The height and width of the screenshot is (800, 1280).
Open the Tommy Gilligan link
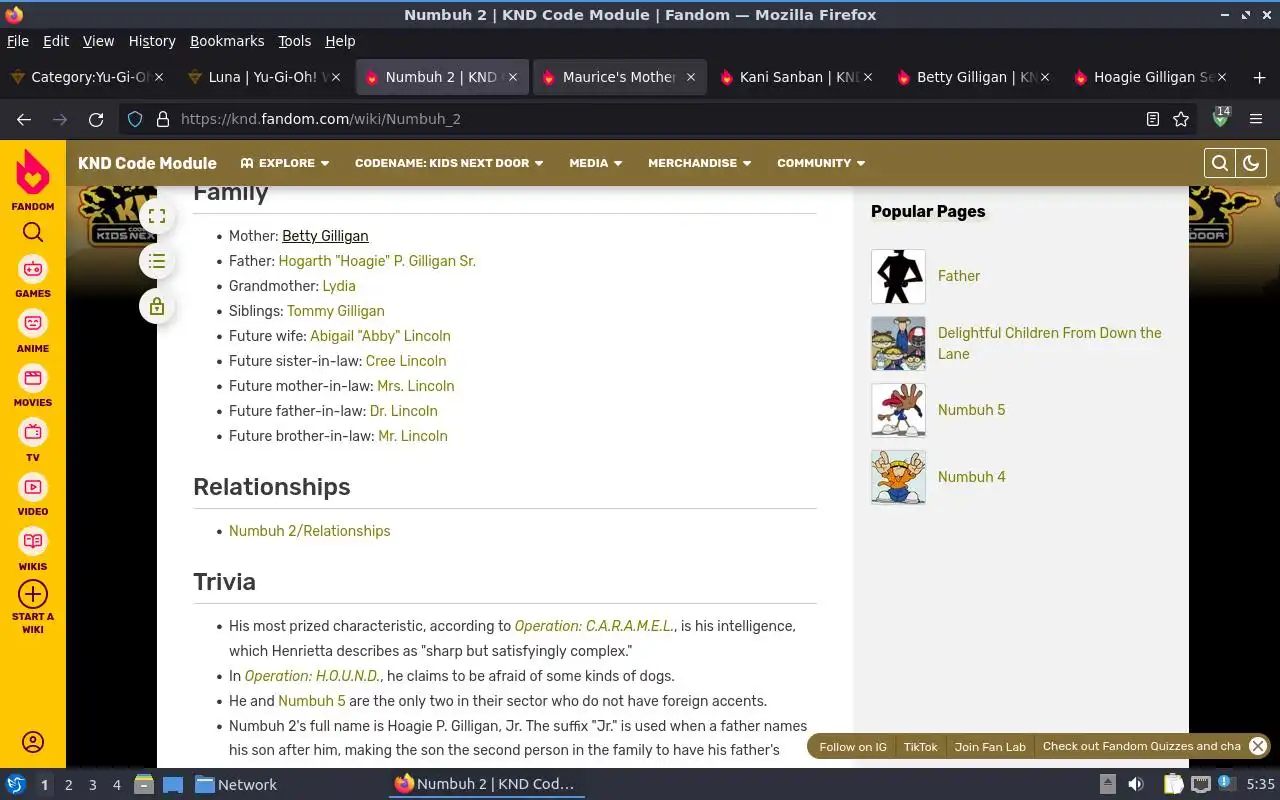(336, 311)
